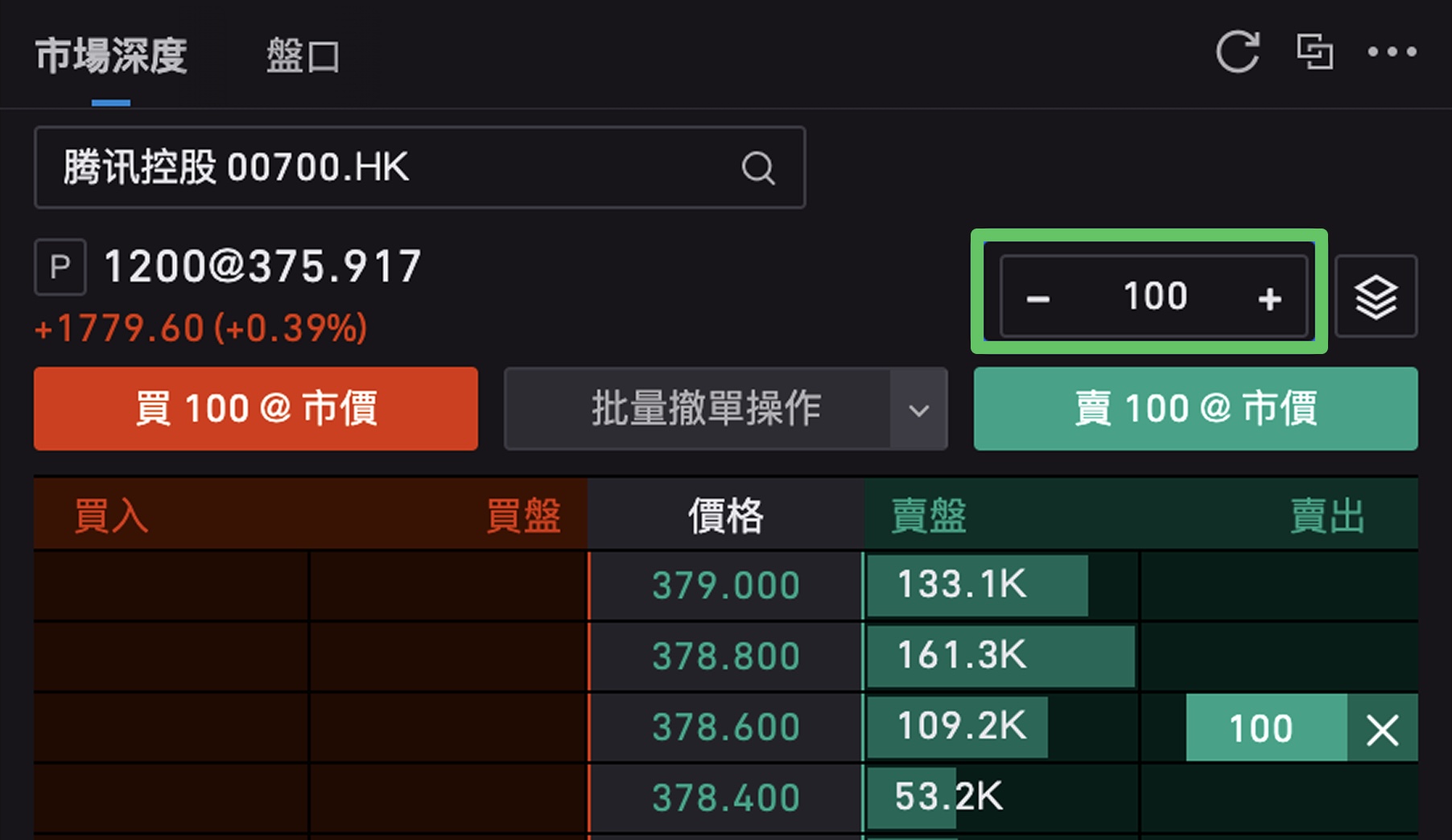Click the refresh icon
This screenshot has height=840, width=1452.
pyautogui.click(x=1237, y=52)
